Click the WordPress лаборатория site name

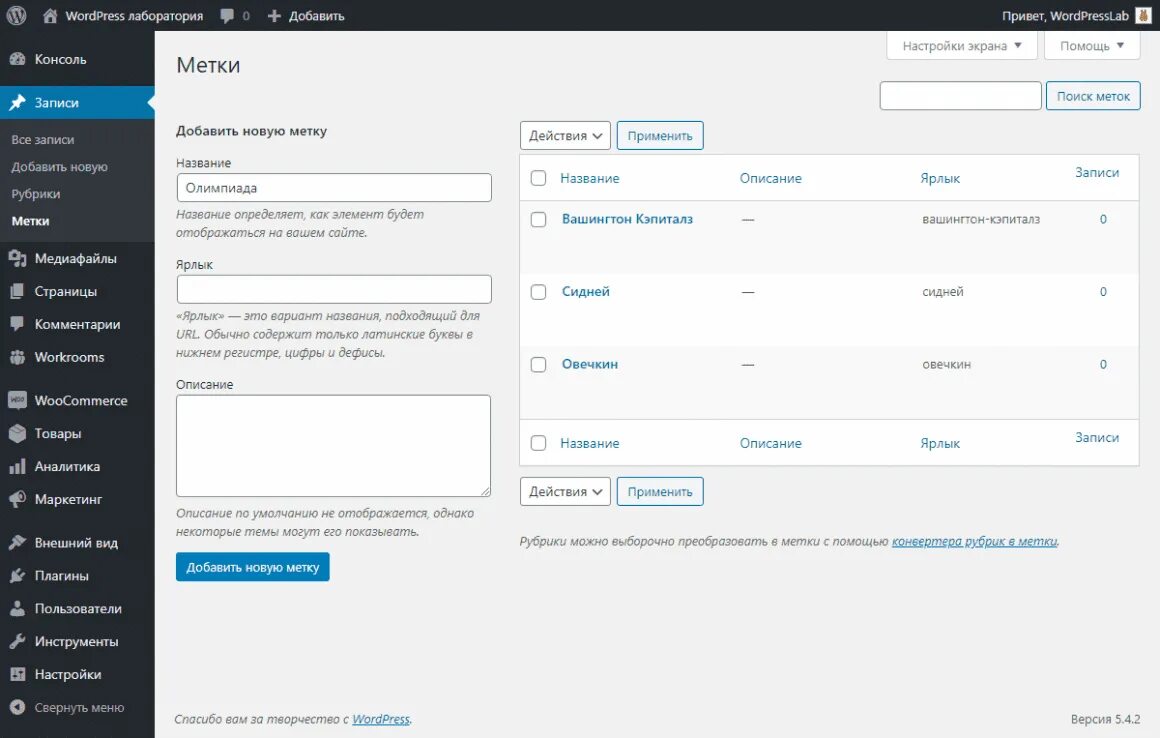click(x=134, y=16)
